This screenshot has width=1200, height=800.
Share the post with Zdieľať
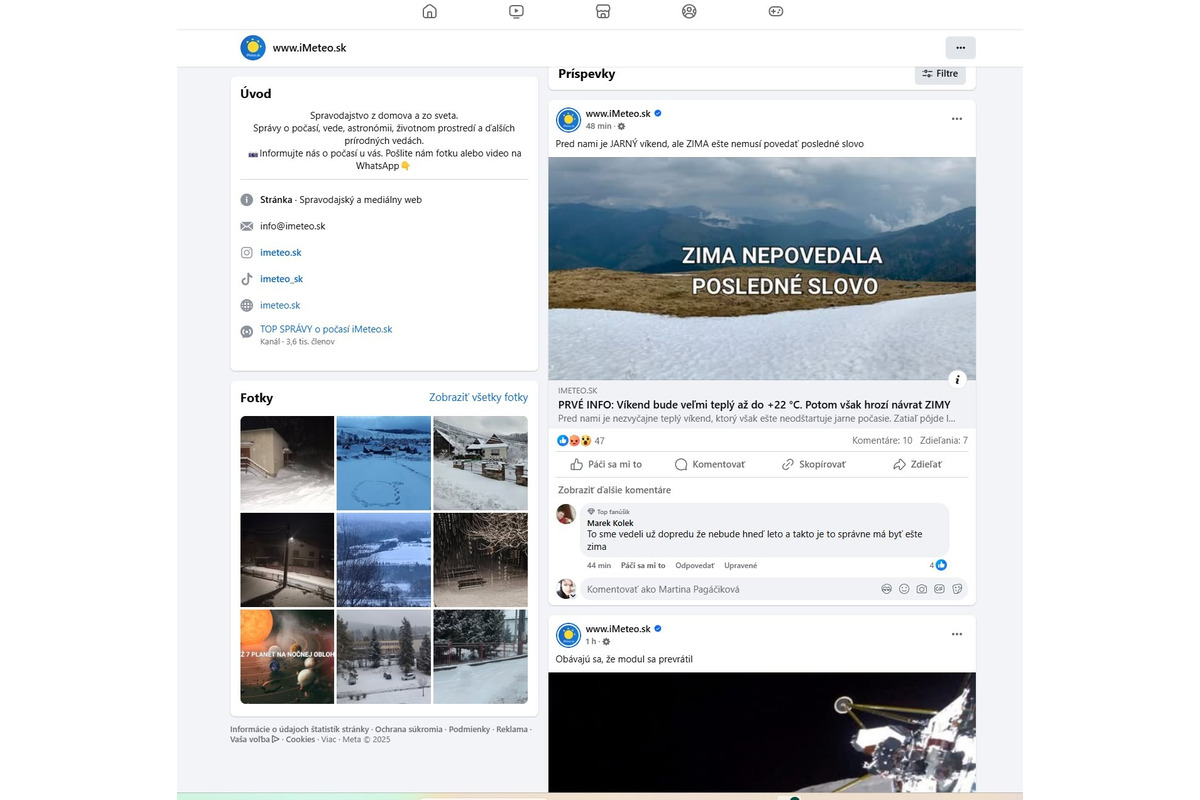917,464
